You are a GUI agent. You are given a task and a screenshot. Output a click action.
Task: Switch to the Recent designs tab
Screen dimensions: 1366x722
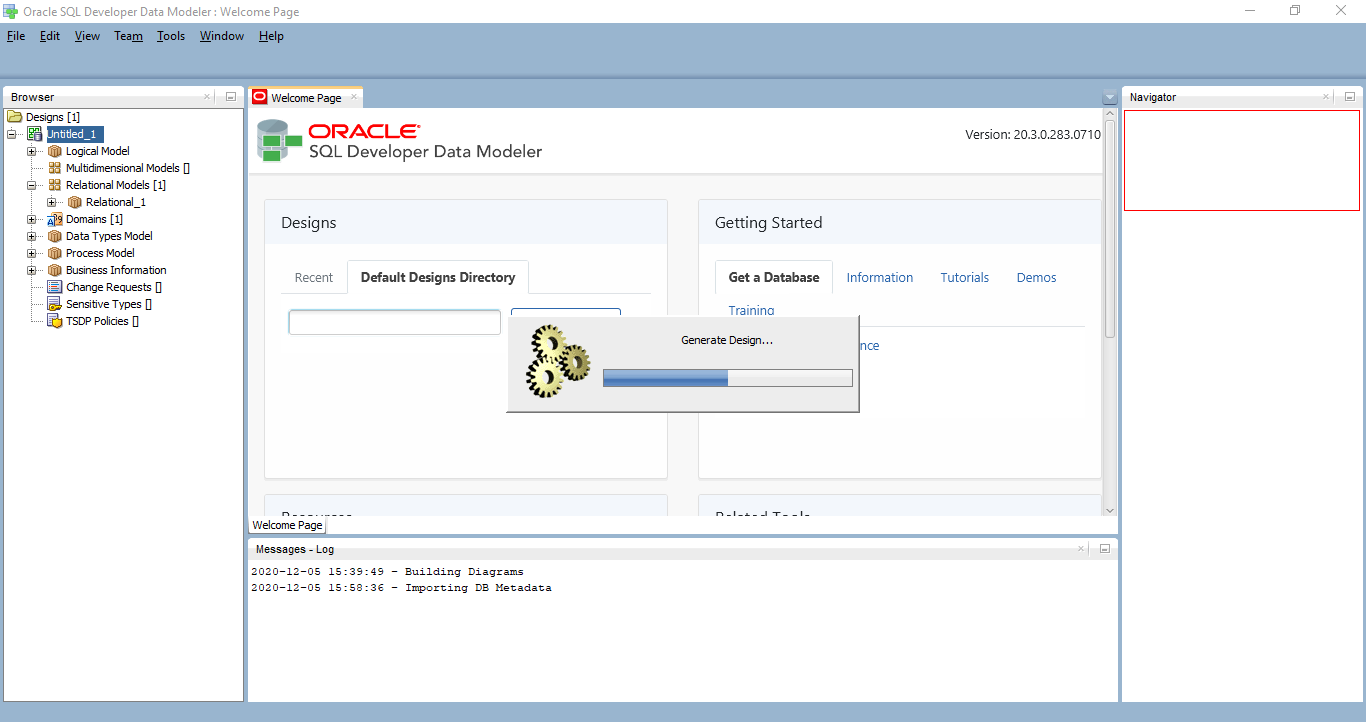click(x=314, y=277)
